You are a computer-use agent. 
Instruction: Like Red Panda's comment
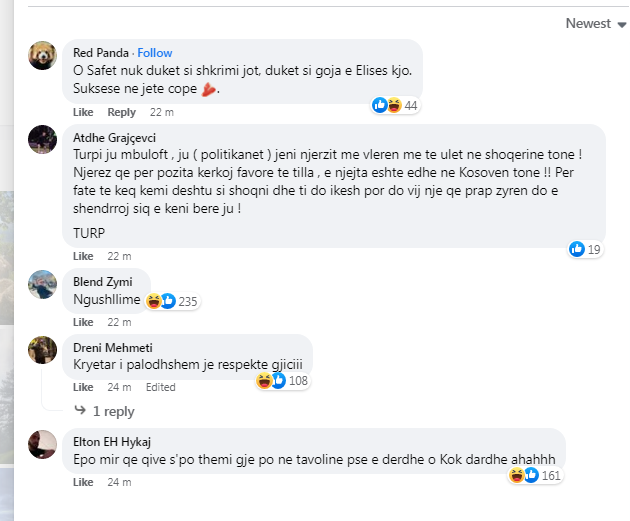(x=83, y=112)
